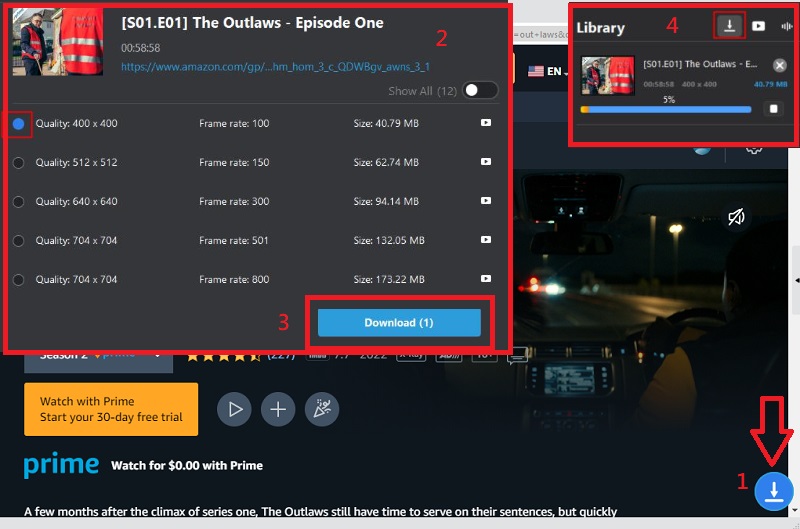Click Watch with Prime free trial button
800x529 pixels.
(x=111, y=409)
